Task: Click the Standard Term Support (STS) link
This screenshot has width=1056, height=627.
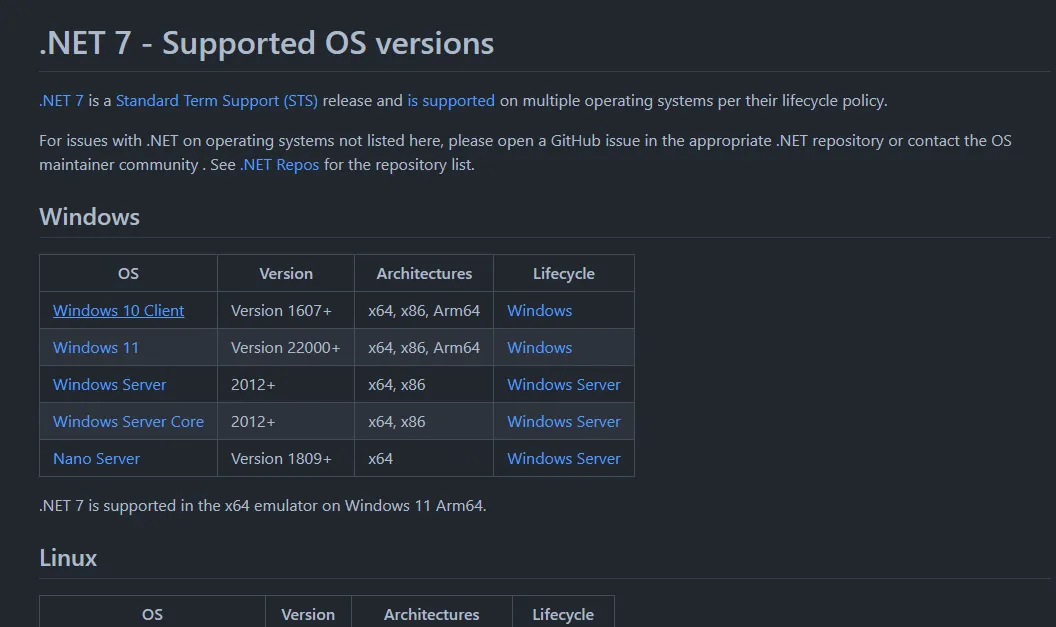Action: tap(216, 101)
